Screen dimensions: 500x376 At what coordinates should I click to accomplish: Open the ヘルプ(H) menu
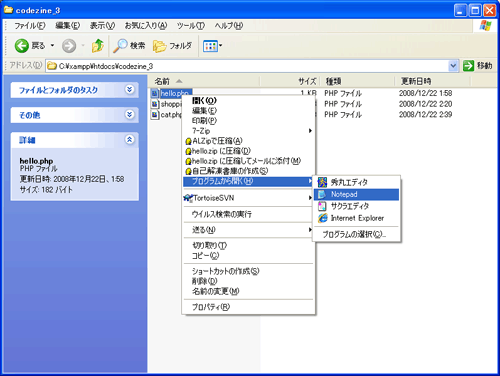click(x=229, y=26)
